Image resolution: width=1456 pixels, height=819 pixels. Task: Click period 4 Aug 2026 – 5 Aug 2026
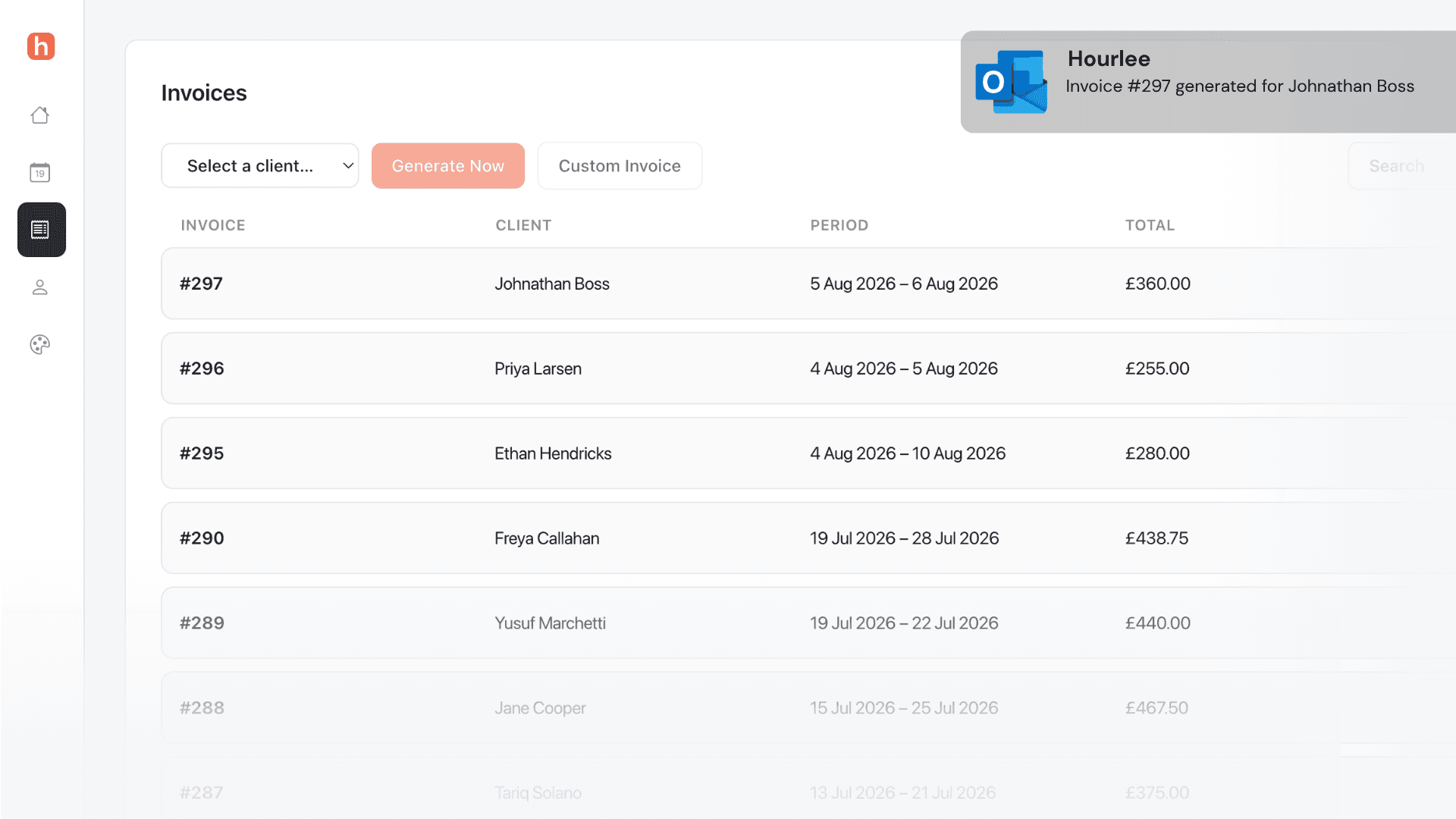904,369
